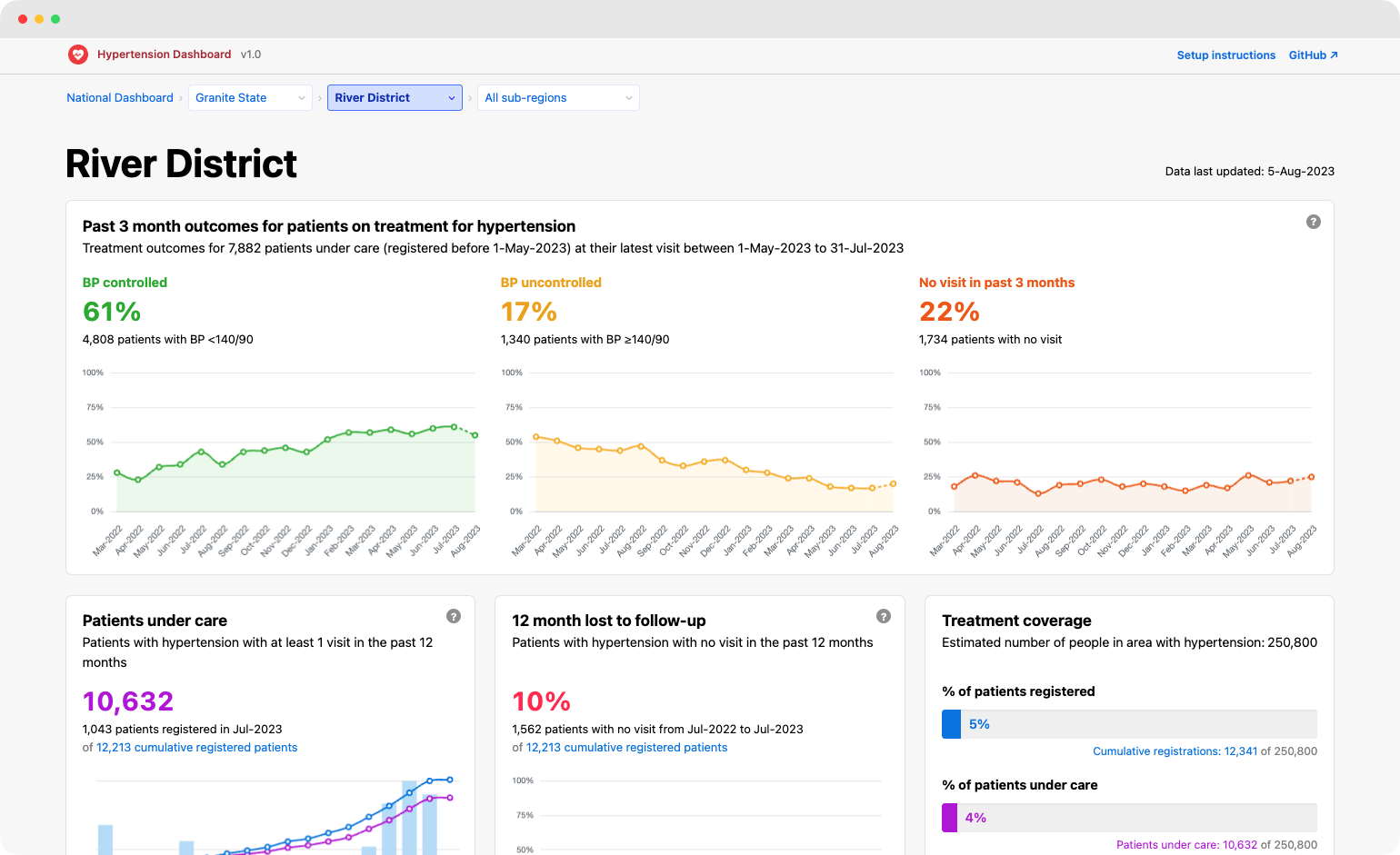This screenshot has width=1400, height=855.
Task: Click the last purple point on Patients under care chart
Action: pos(449,798)
